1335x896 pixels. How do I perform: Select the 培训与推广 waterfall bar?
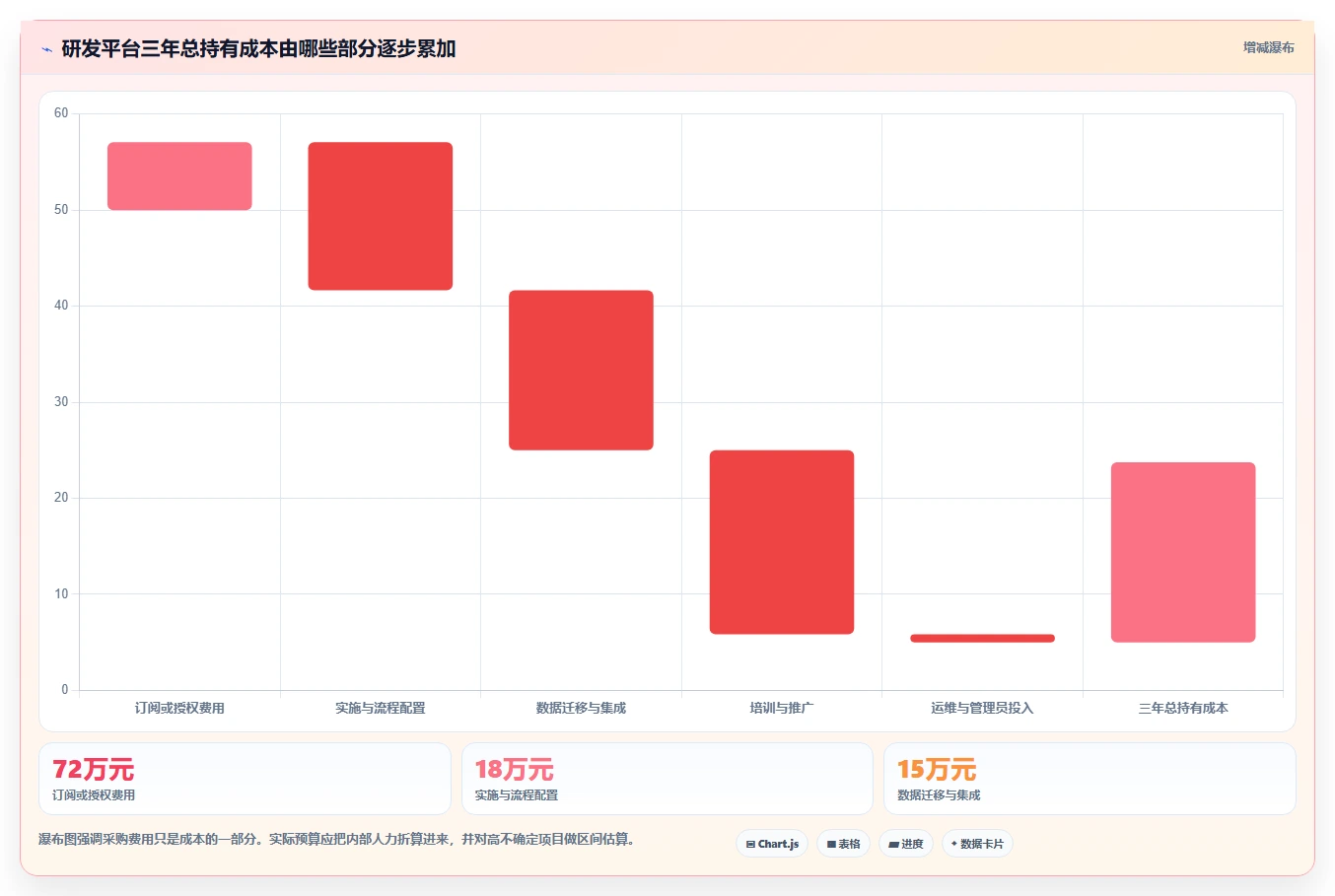click(782, 542)
